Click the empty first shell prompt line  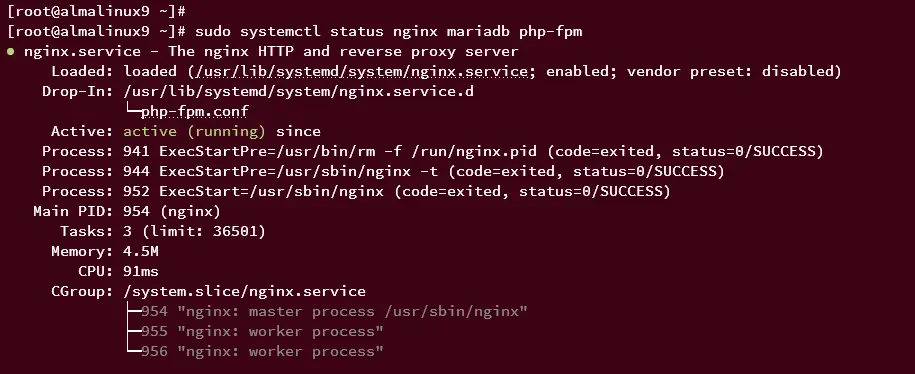pyautogui.click(x=97, y=11)
